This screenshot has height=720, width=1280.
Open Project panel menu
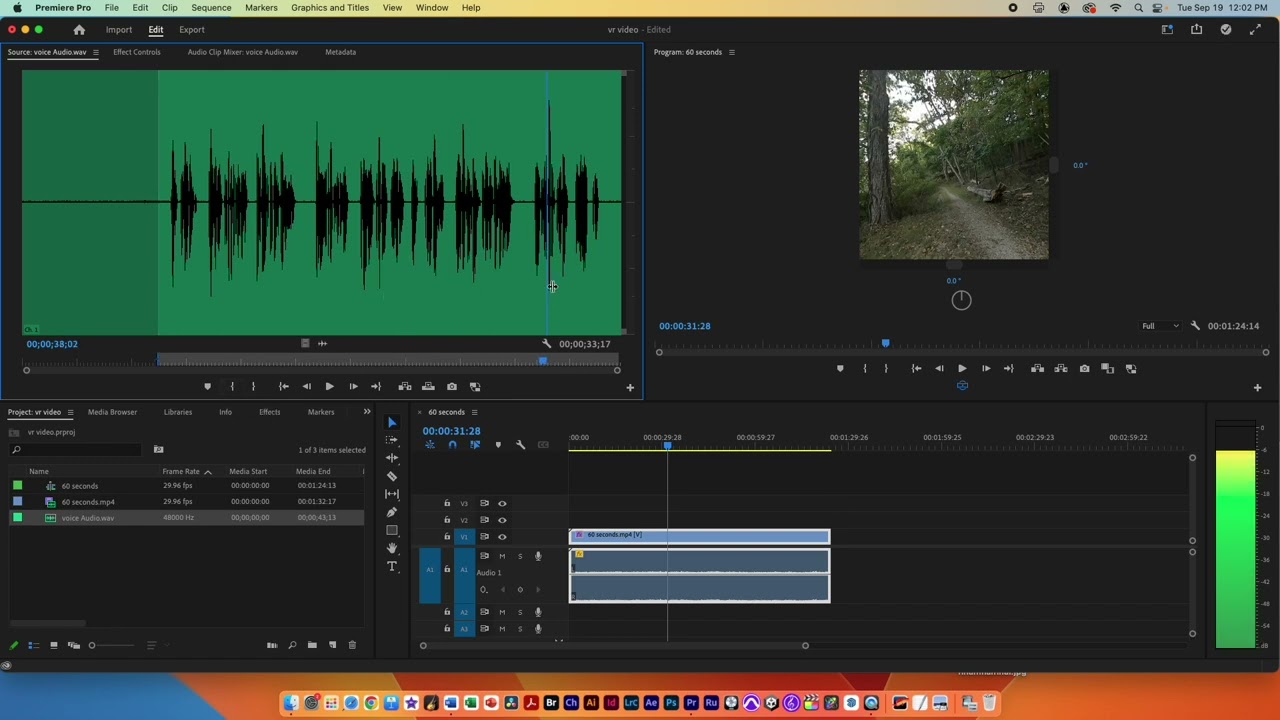pyautogui.click(x=69, y=412)
